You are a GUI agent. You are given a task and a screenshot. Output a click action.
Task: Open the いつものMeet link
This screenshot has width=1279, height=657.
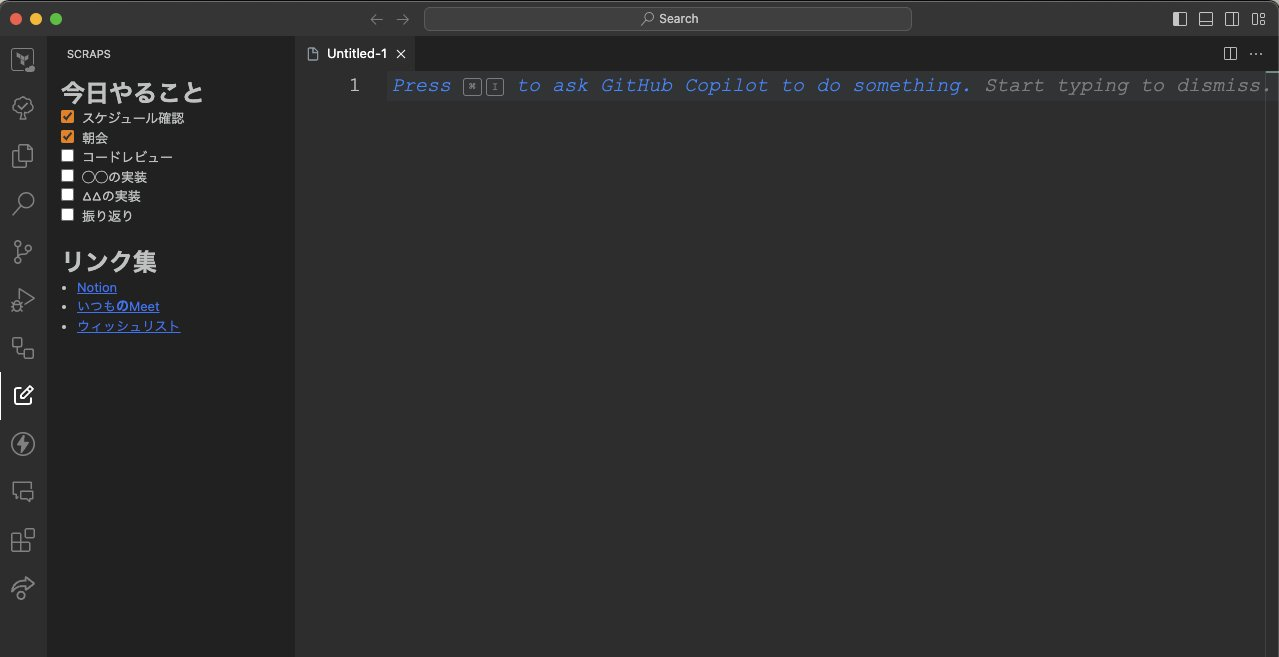[x=118, y=306]
